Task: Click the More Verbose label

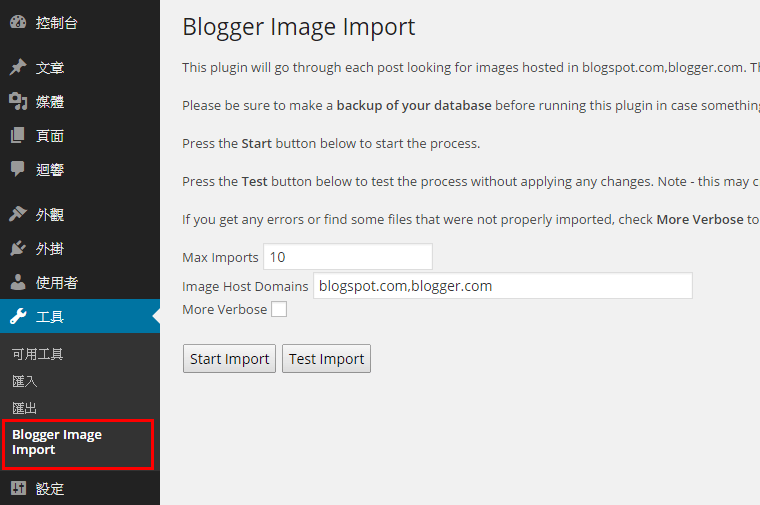Action: click(x=224, y=309)
